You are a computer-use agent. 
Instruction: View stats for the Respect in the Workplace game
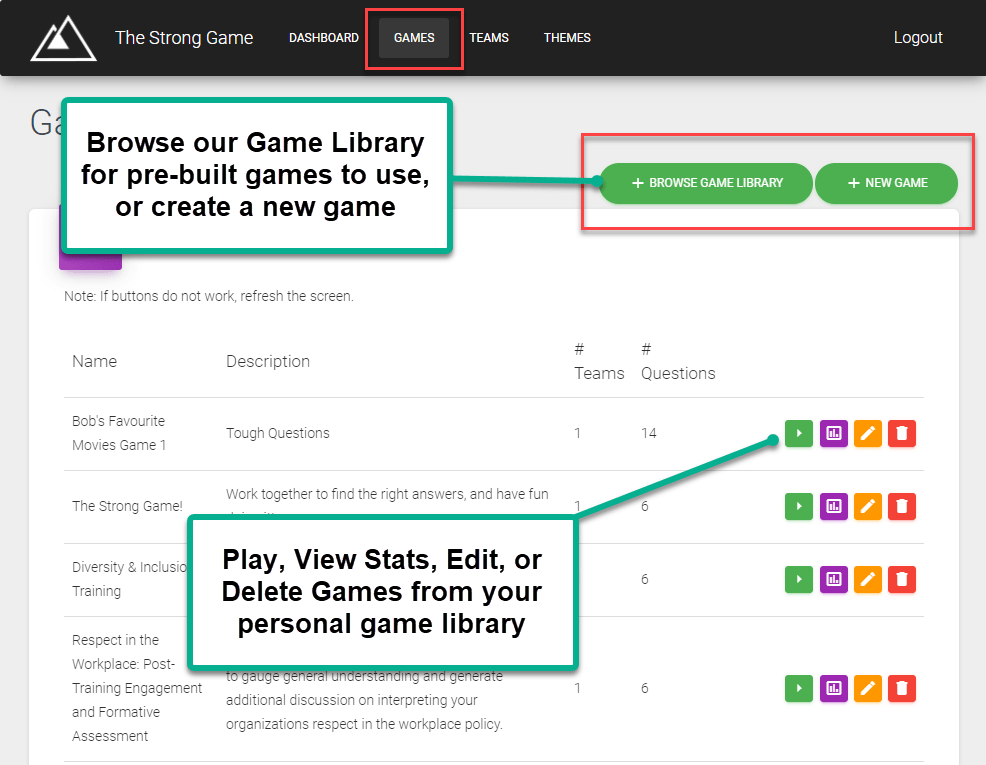[833, 688]
